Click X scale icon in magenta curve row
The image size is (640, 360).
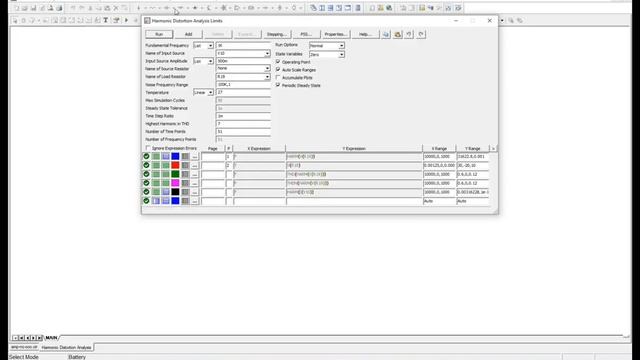click(156, 183)
